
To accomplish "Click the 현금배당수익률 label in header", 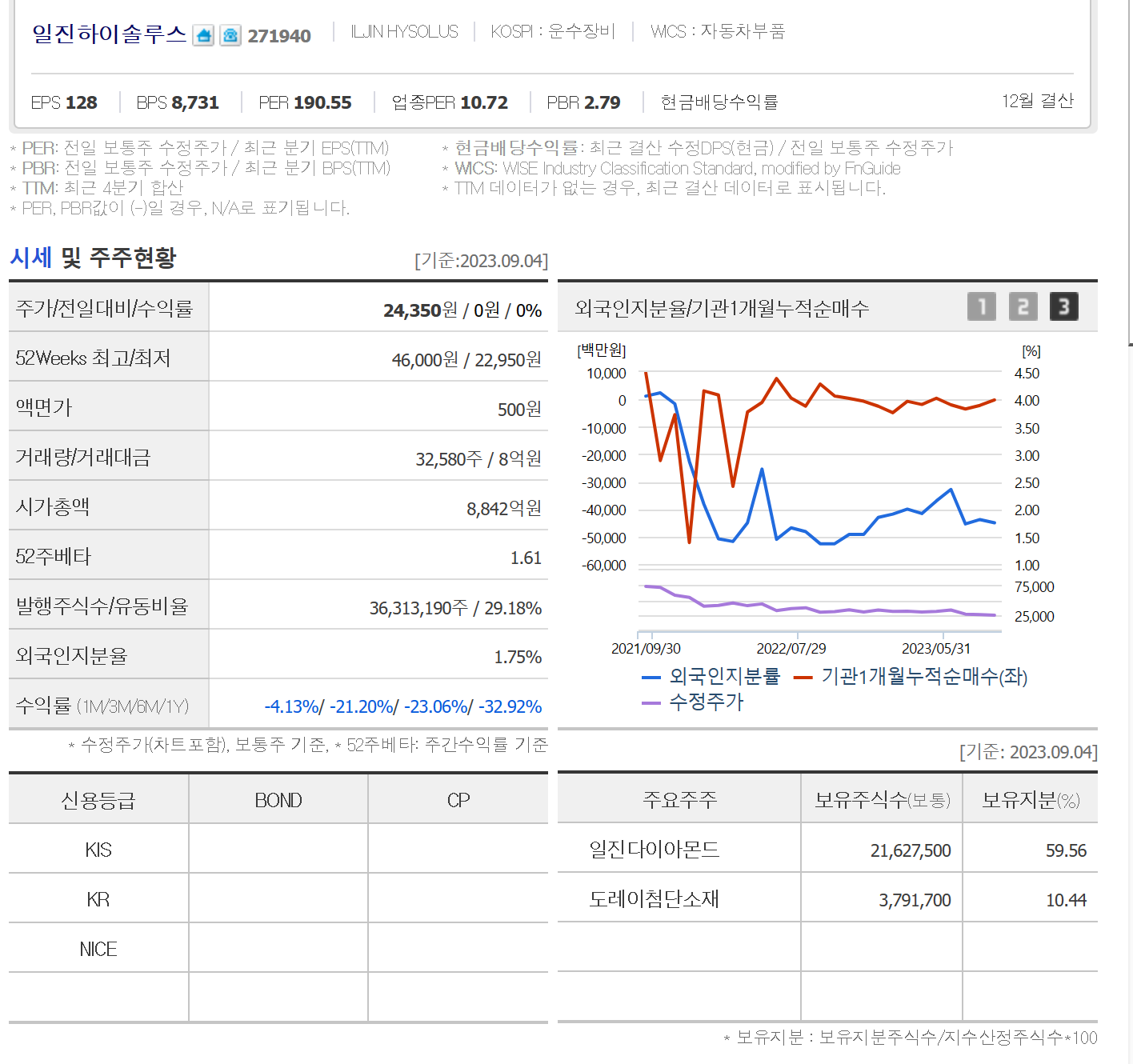I will pos(719,102).
